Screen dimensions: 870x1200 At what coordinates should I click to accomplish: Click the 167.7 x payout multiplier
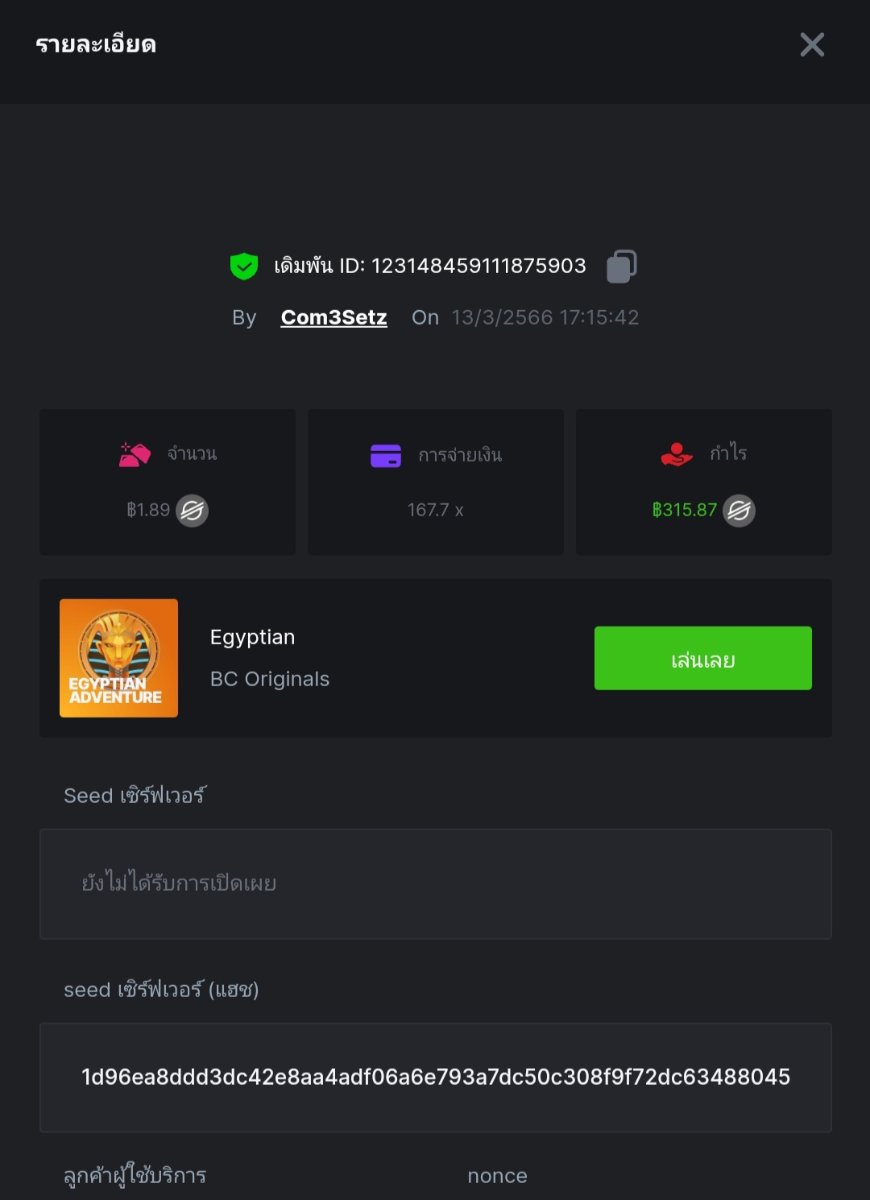click(435, 510)
